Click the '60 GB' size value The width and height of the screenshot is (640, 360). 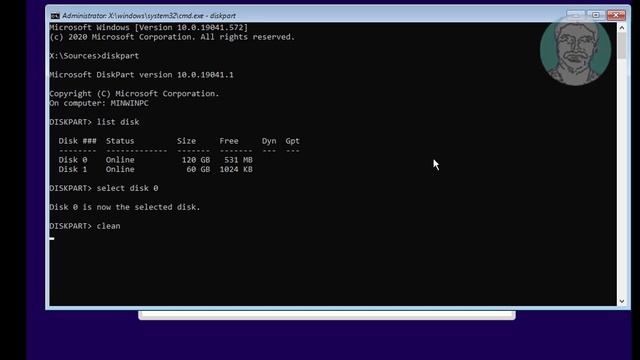(x=198, y=169)
